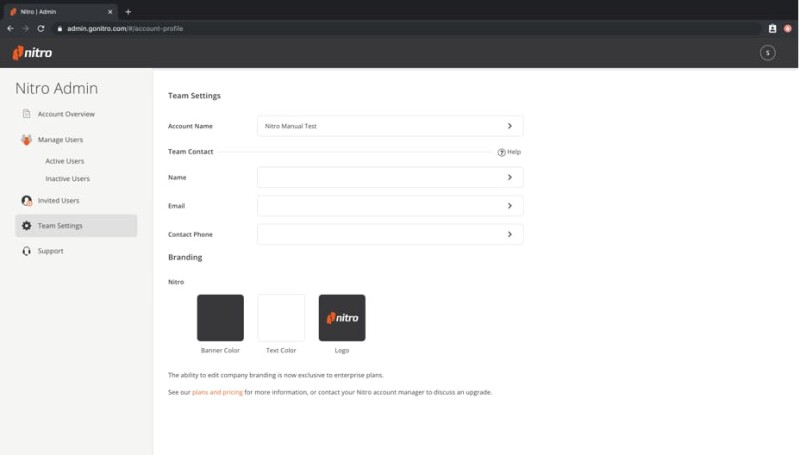The image size is (800, 455).
Task: Close the Nitro | Admin tab
Action: point(110,11)
